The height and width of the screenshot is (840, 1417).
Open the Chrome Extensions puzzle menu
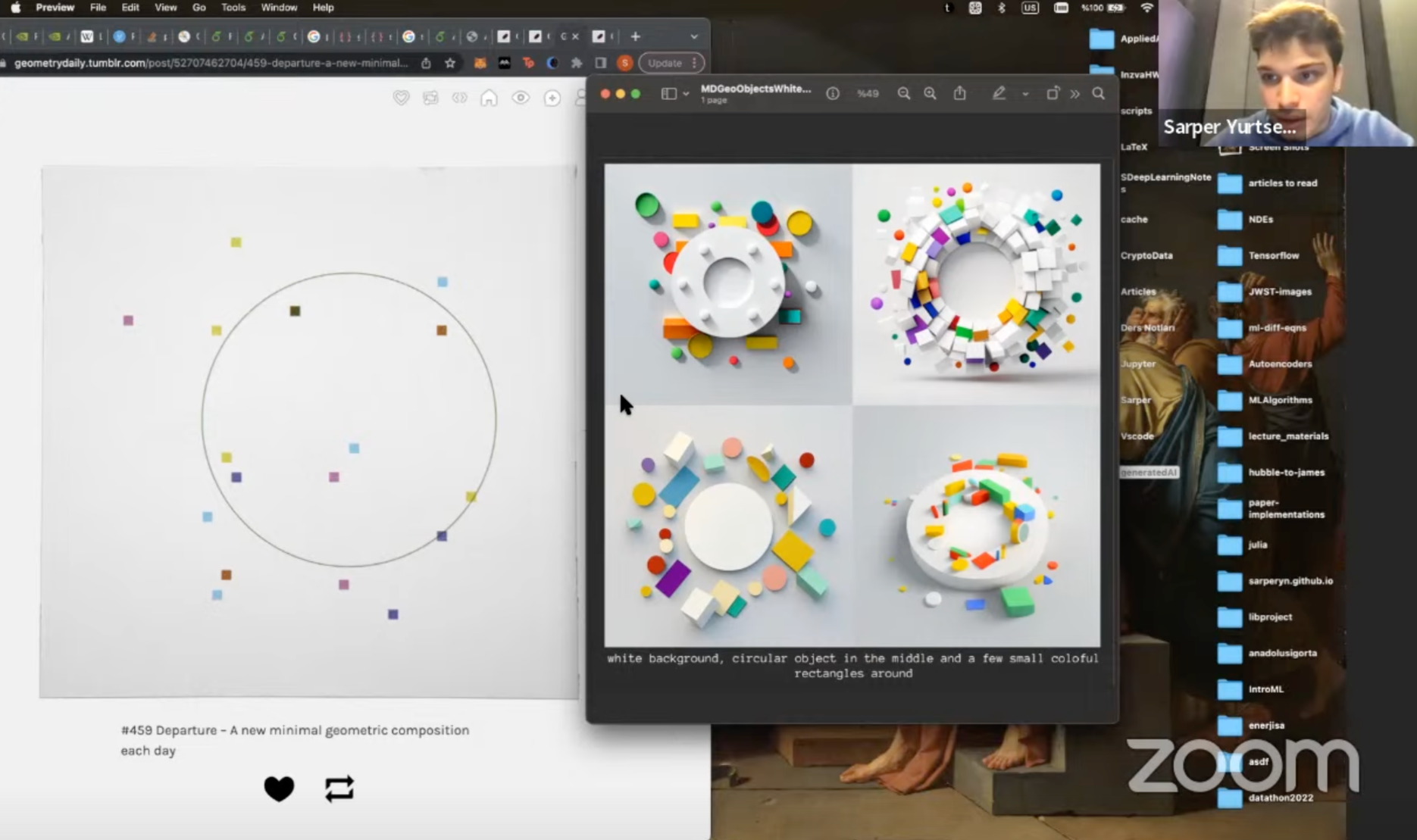pos(577,64)
